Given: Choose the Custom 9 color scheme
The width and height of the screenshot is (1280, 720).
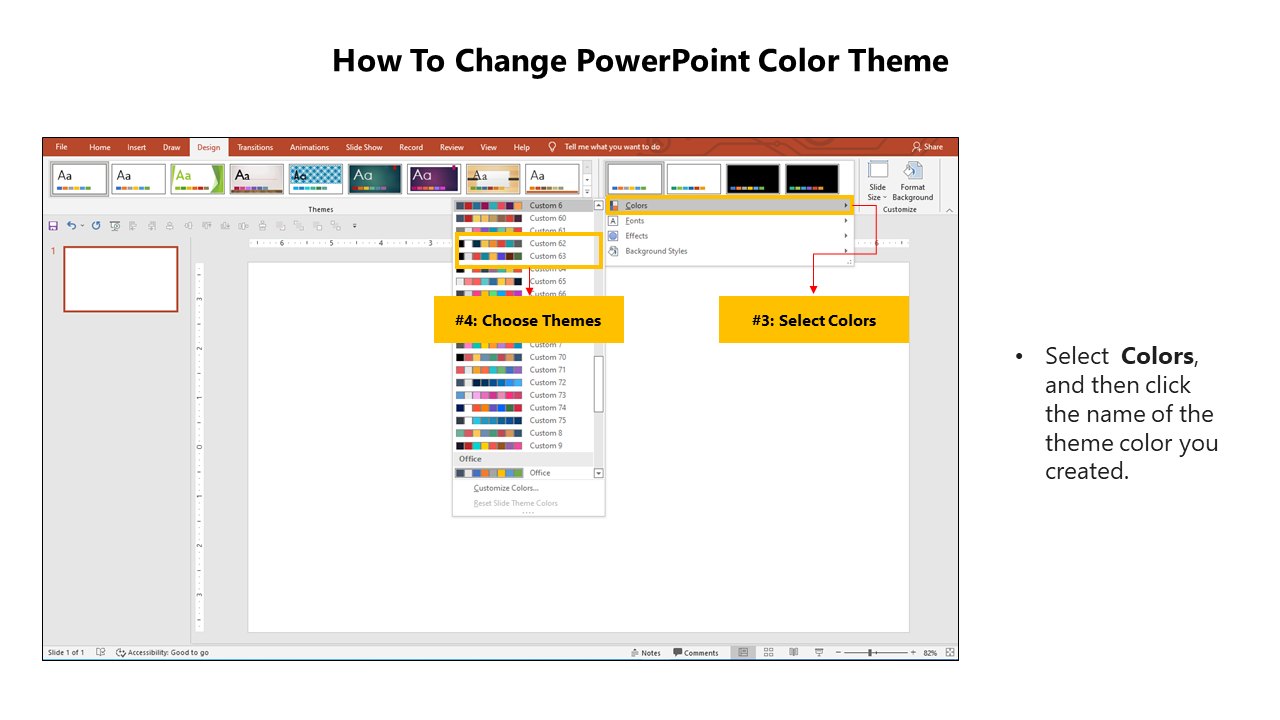Looking at the screenshot, I should tap(523, 446).
